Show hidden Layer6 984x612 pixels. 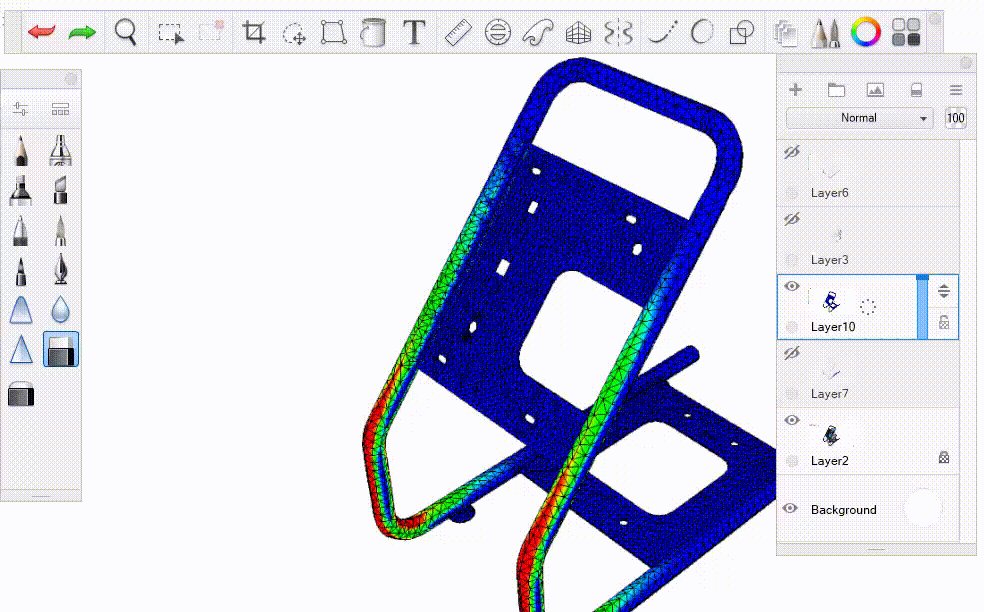click(792, 152)
